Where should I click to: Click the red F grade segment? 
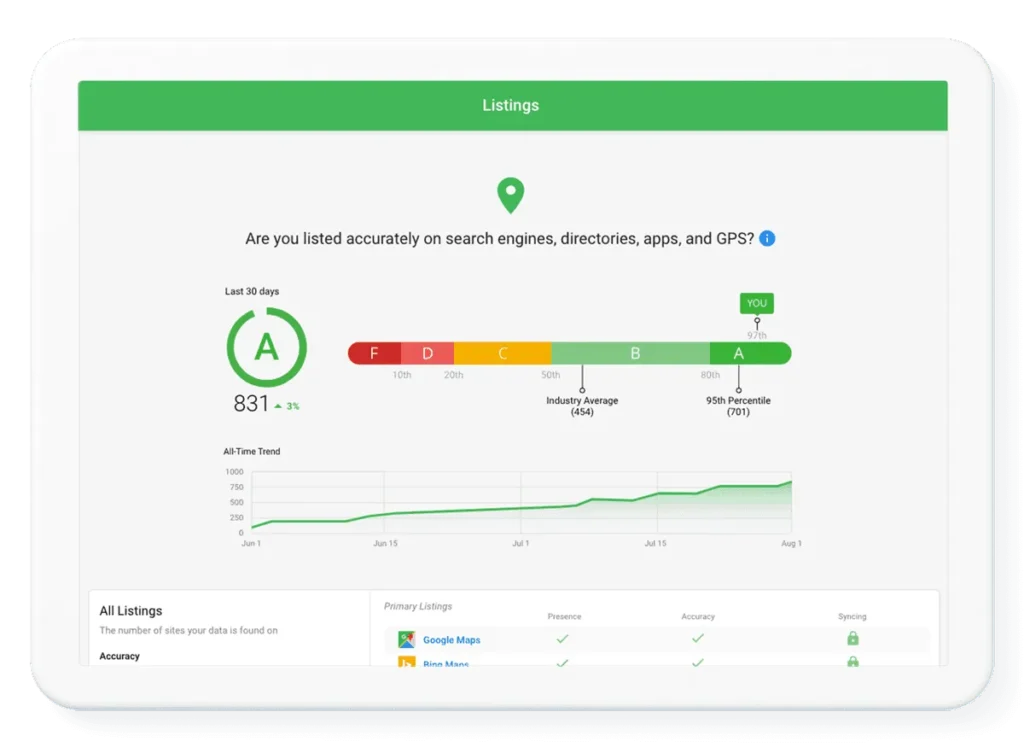(374, 353)
